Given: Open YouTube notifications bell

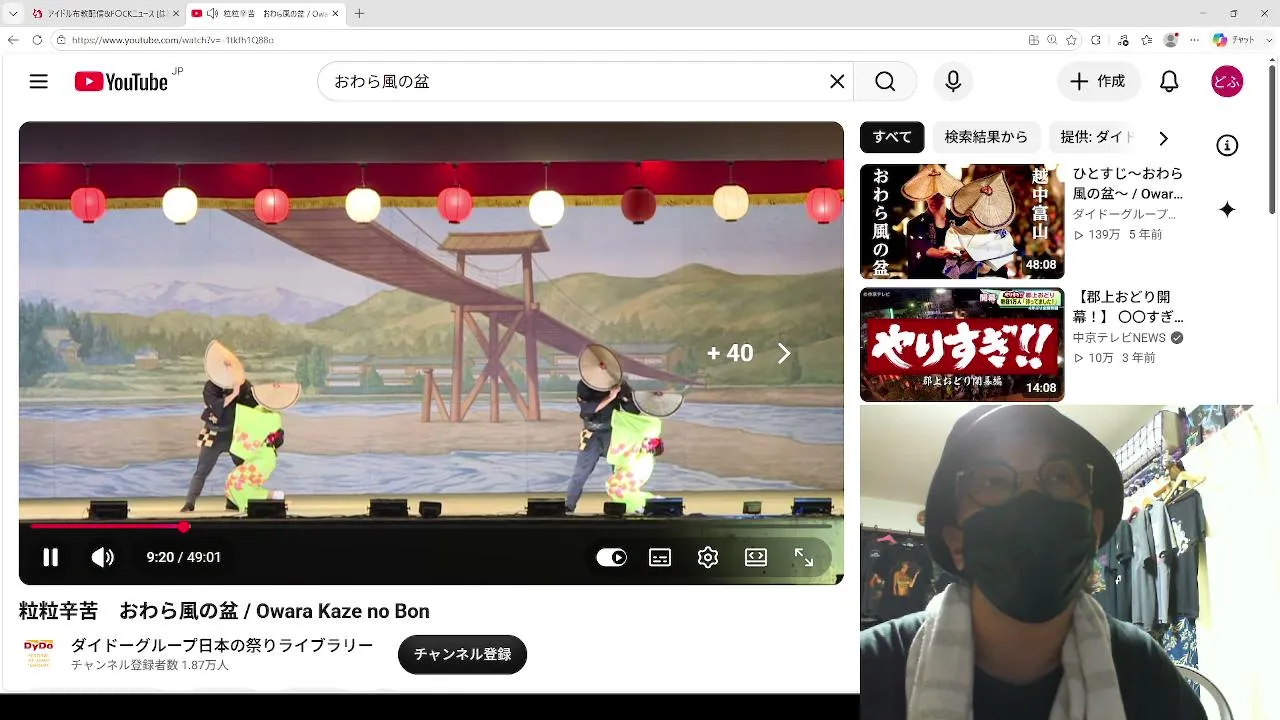Looking at the screenshot, I should [x=1169, y=82].
